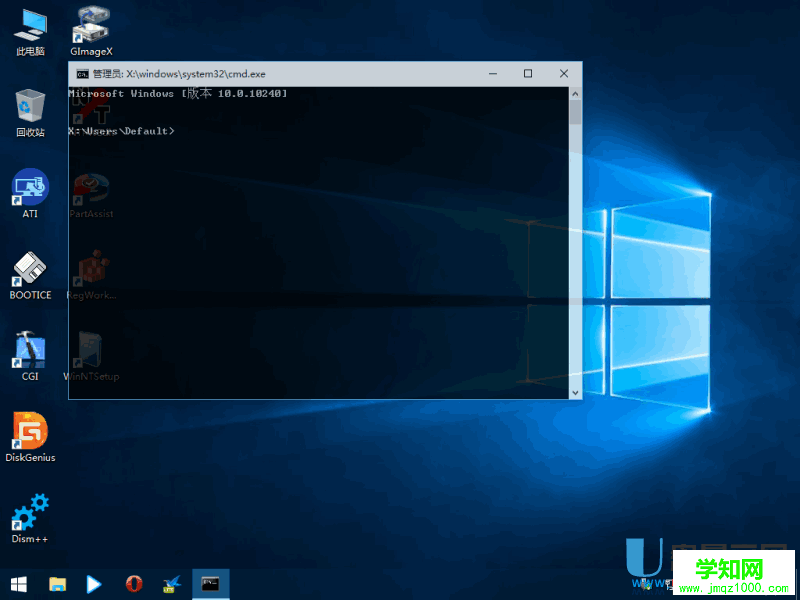Screen dimensions: 800x600
Task: Select the cmd.exe taskbar button
Action: (211, 584)
